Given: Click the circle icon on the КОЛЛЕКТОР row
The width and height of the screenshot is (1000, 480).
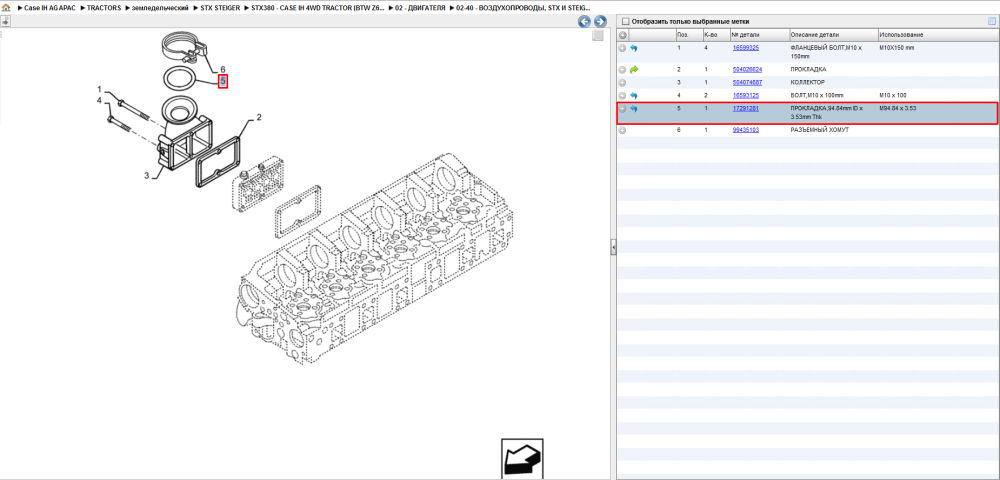Looking at the screenshot, I should click(622, 82).
